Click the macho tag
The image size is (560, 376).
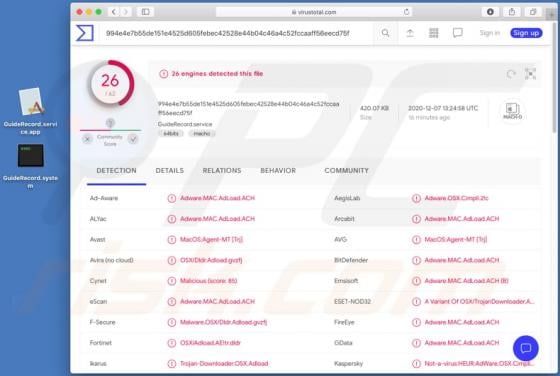(202, 134)
